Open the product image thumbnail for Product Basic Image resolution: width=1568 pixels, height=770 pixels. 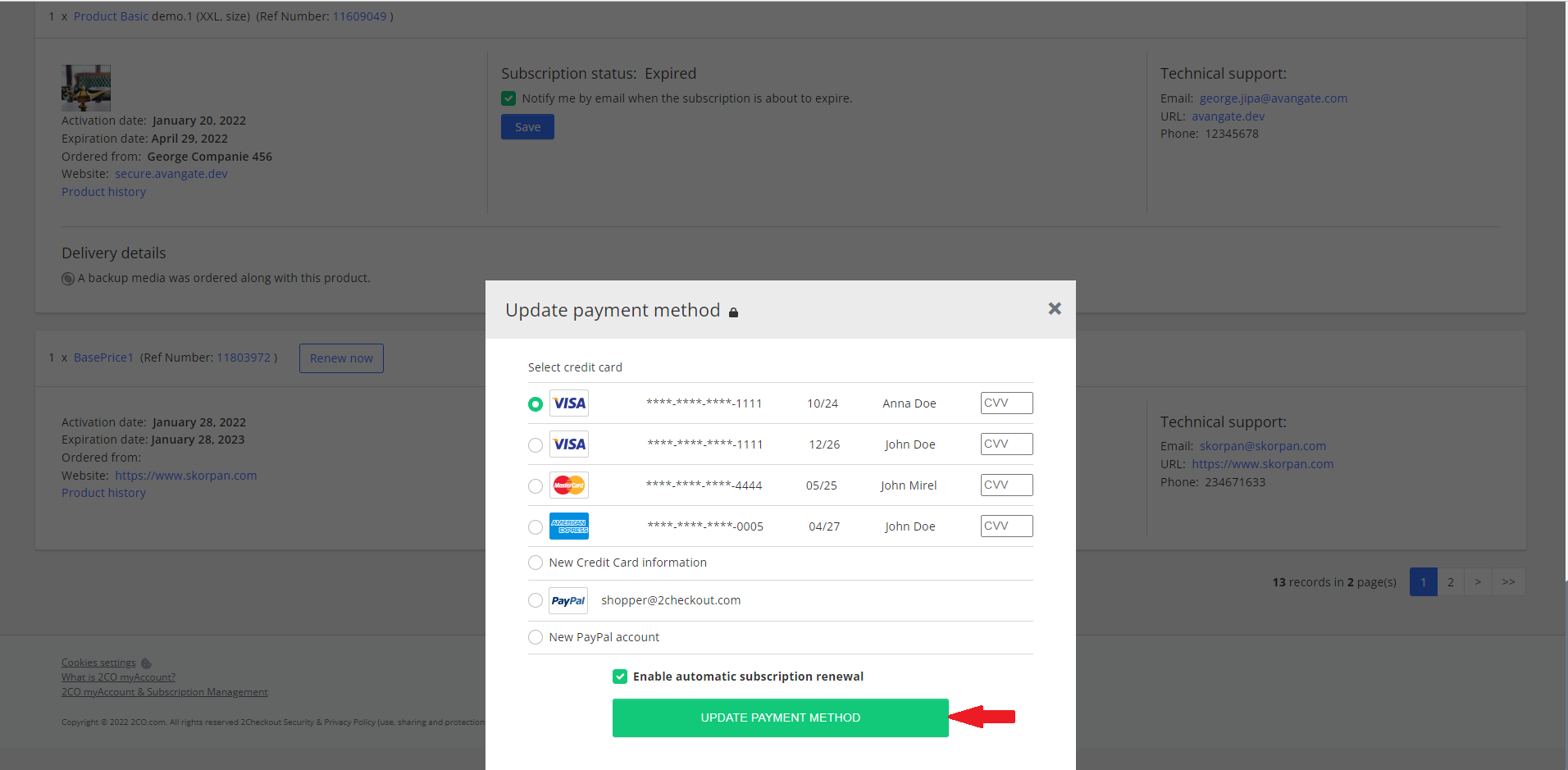click(x=85, y=87)
